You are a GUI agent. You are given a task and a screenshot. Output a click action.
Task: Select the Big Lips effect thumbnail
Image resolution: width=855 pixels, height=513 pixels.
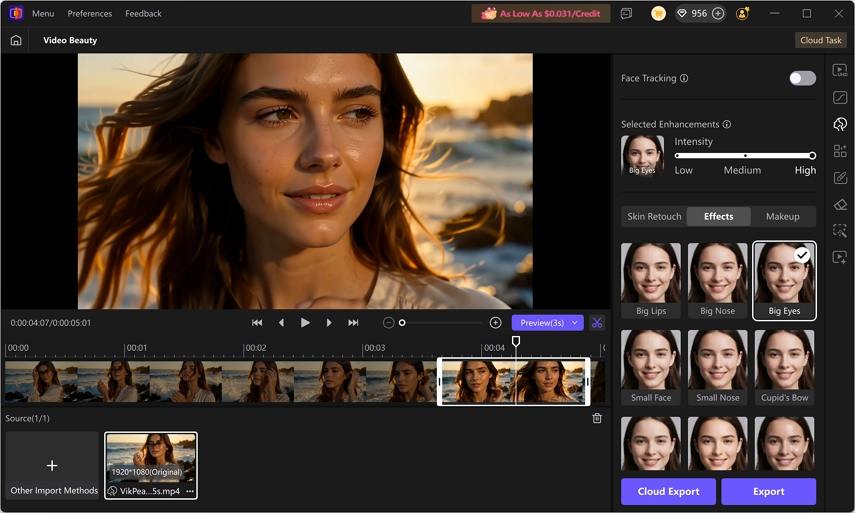point(651,280)
